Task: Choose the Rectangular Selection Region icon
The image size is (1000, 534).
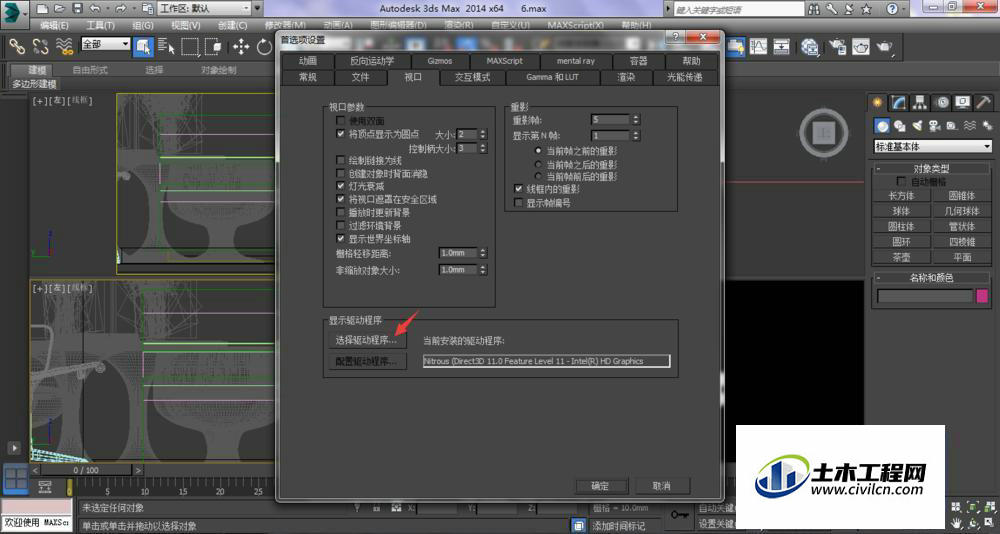Action: tap(189, 47)
